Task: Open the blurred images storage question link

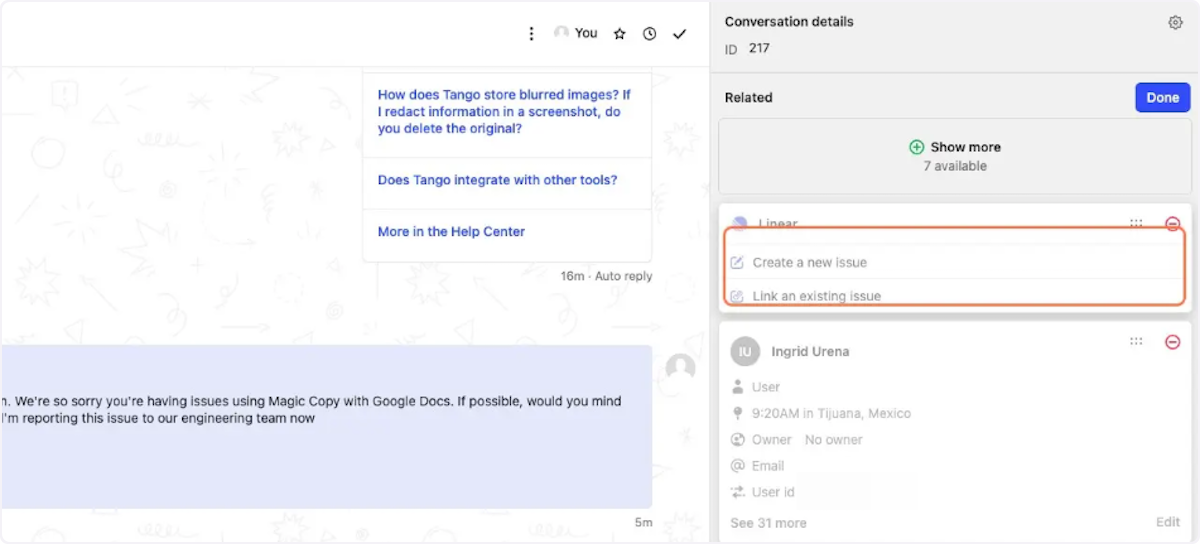Action: tap(506, 112)
